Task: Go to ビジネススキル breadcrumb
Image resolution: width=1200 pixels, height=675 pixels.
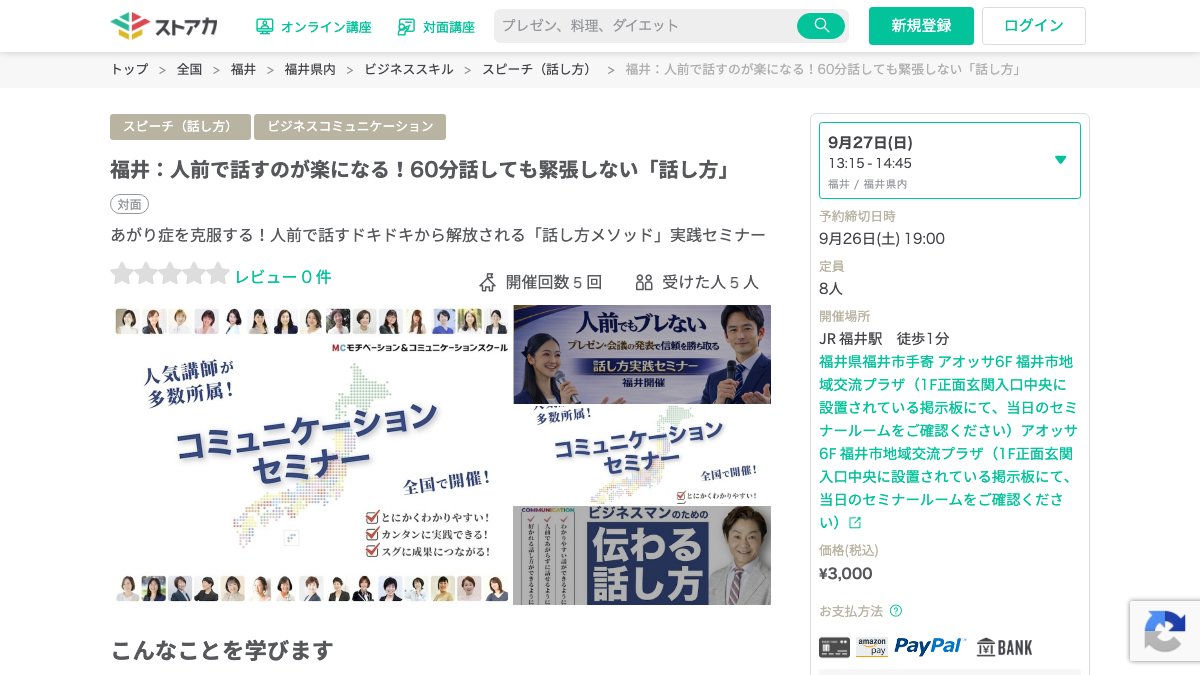Action: (x=408, y=69)
